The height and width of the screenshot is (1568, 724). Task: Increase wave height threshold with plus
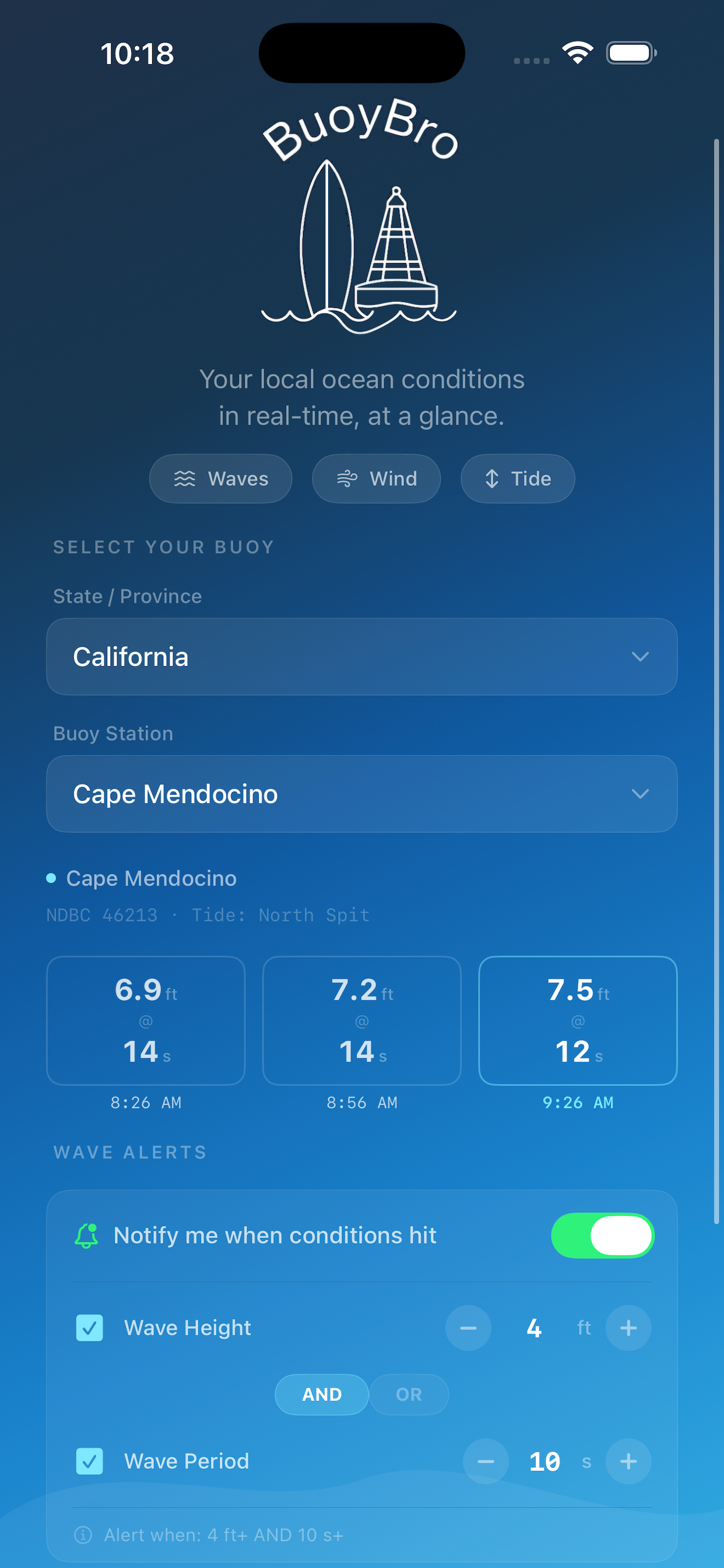pos(628,1328)
